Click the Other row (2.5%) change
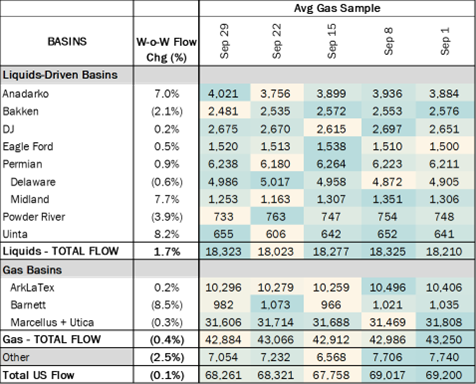Viewport: 476px width, 384px height. tap(167, 358)
